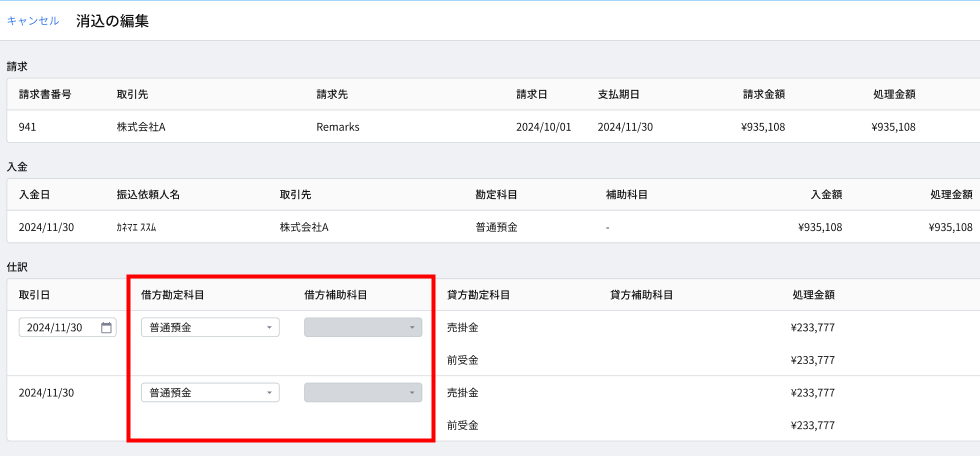Click the 勘定科目 column header in 入金
Image resolution: width=980 pixels, height=456 pixels.
click(x=496, y=194)
